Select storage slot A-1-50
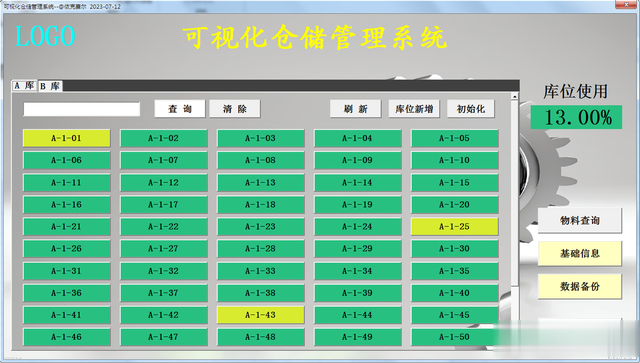The width and height of the screenshot is (640, 363). [x=455, y=337]
